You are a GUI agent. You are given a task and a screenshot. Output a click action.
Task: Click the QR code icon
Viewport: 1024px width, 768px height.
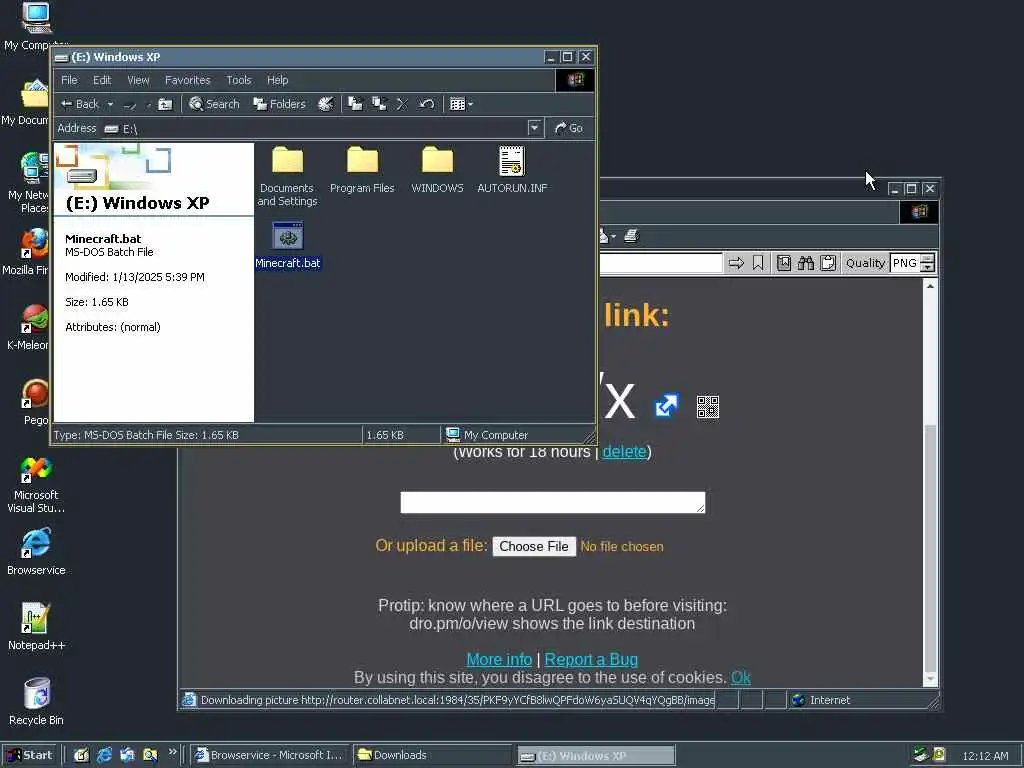(708, 407)
